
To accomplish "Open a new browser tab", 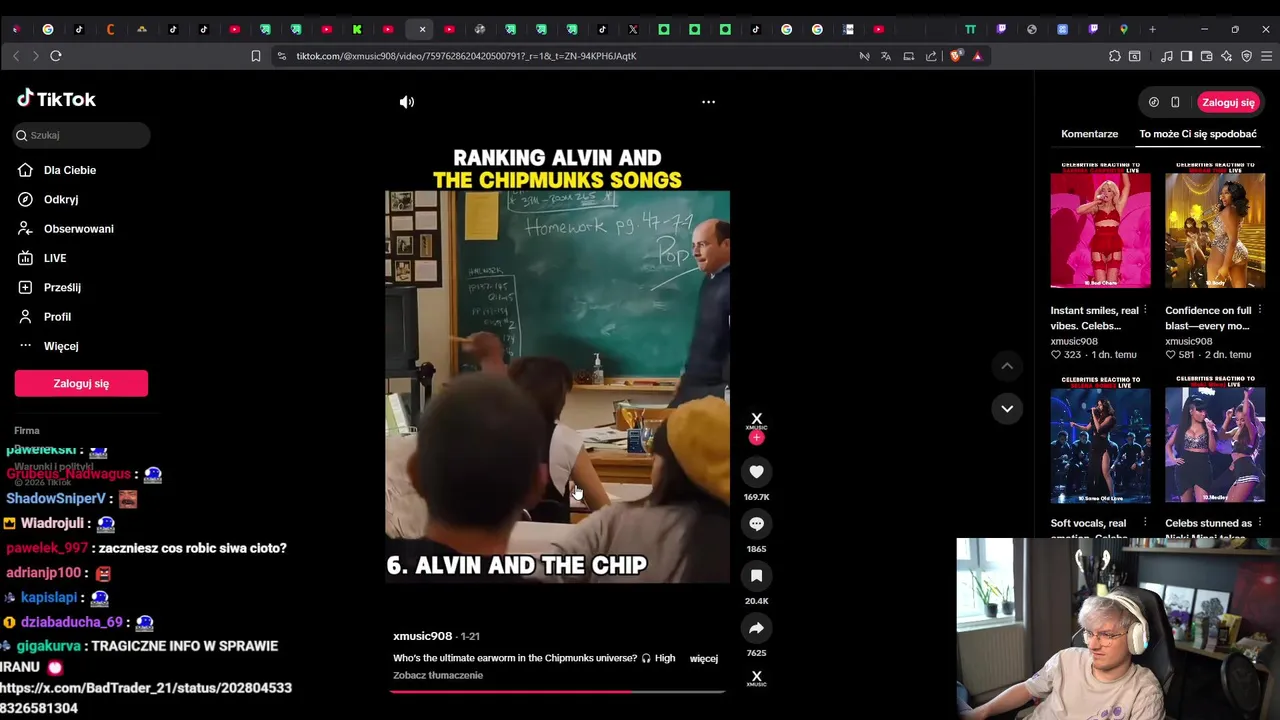I will click(x=1152, y=29).
